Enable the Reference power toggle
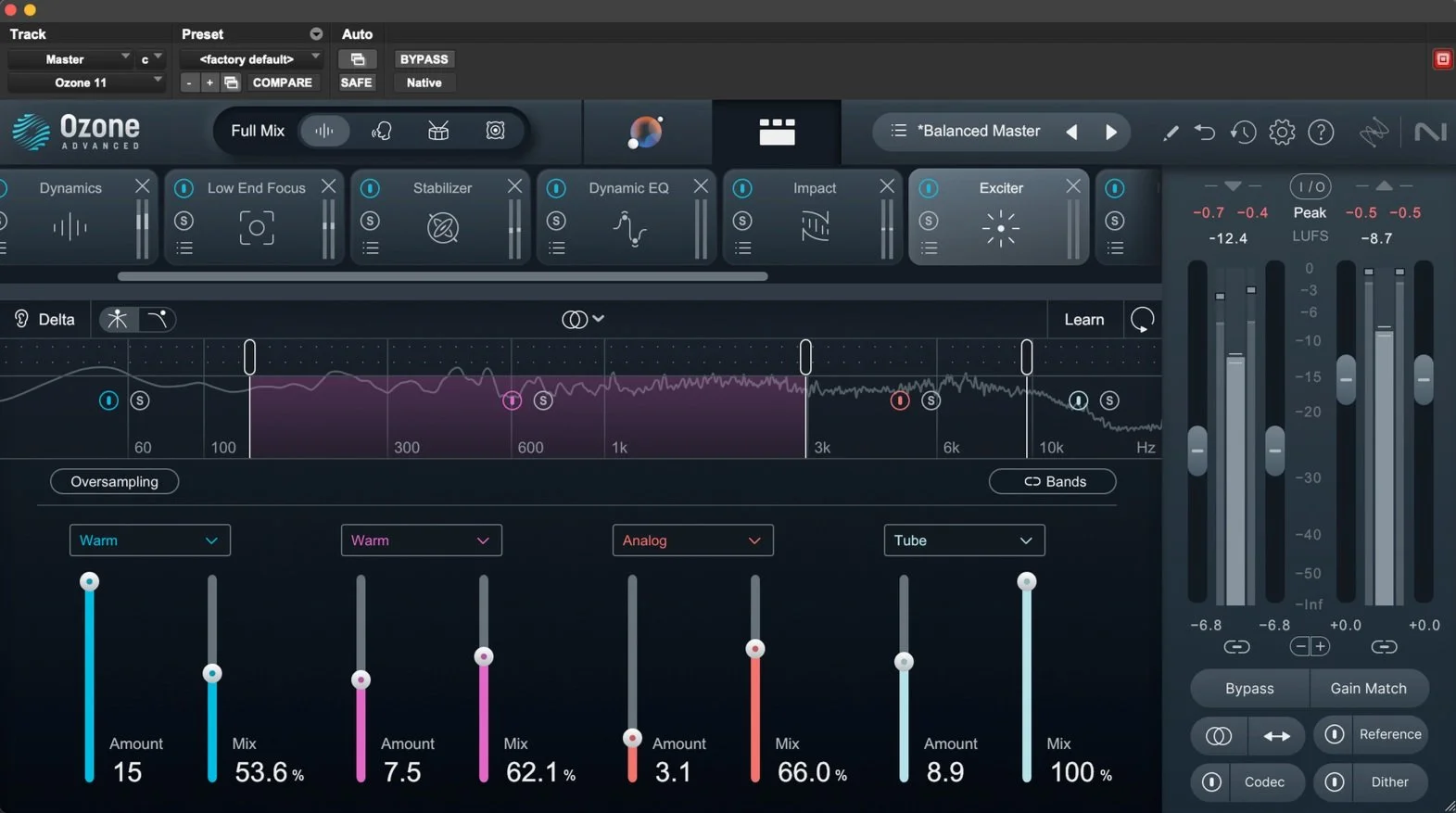The height and width of the screenshot is (813, 1456). (1335, 734)
